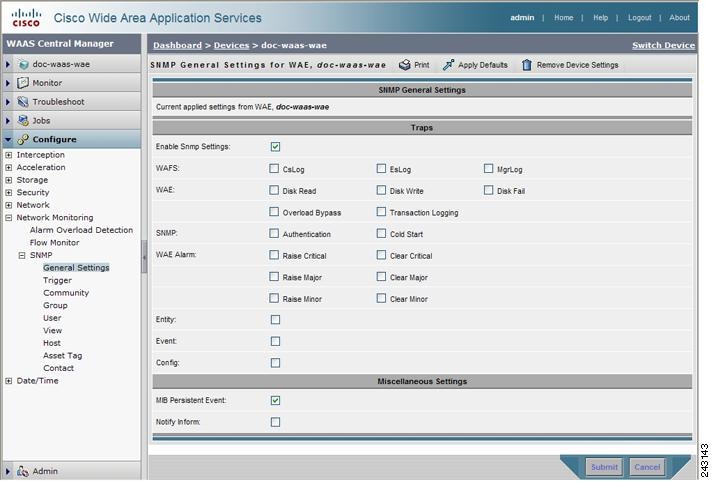The width and height of the screenshot is (712, 481).
Task: Expand the Storage tree node
Action: (x=9, y=180)
